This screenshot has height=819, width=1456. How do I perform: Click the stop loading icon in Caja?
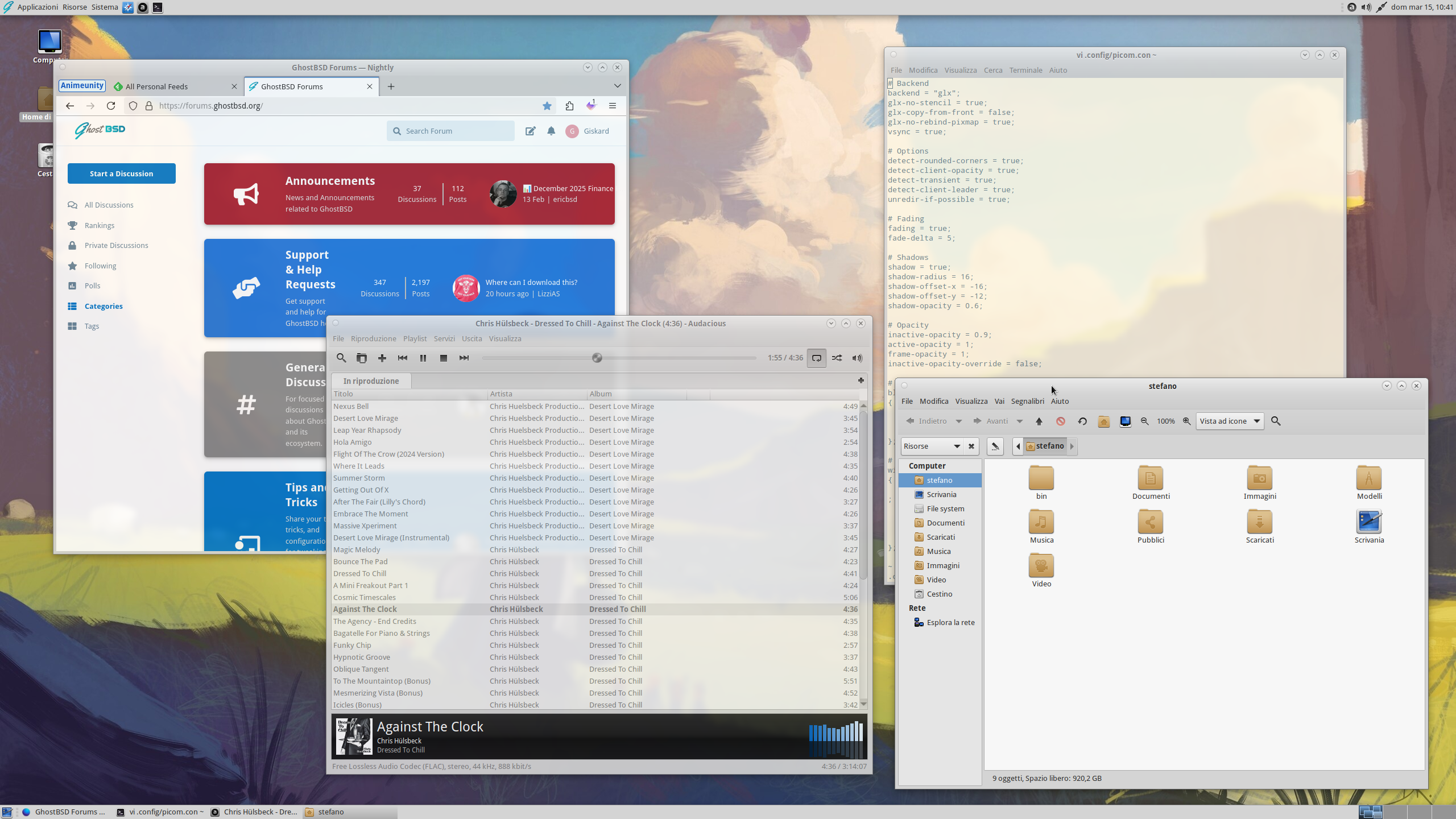pos(1060,421)
